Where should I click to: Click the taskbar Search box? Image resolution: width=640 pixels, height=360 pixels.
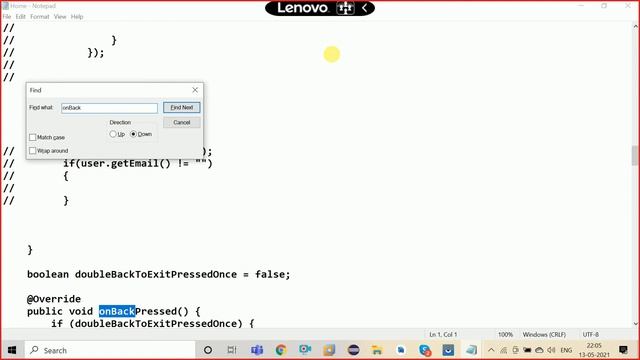coord(111,350)
